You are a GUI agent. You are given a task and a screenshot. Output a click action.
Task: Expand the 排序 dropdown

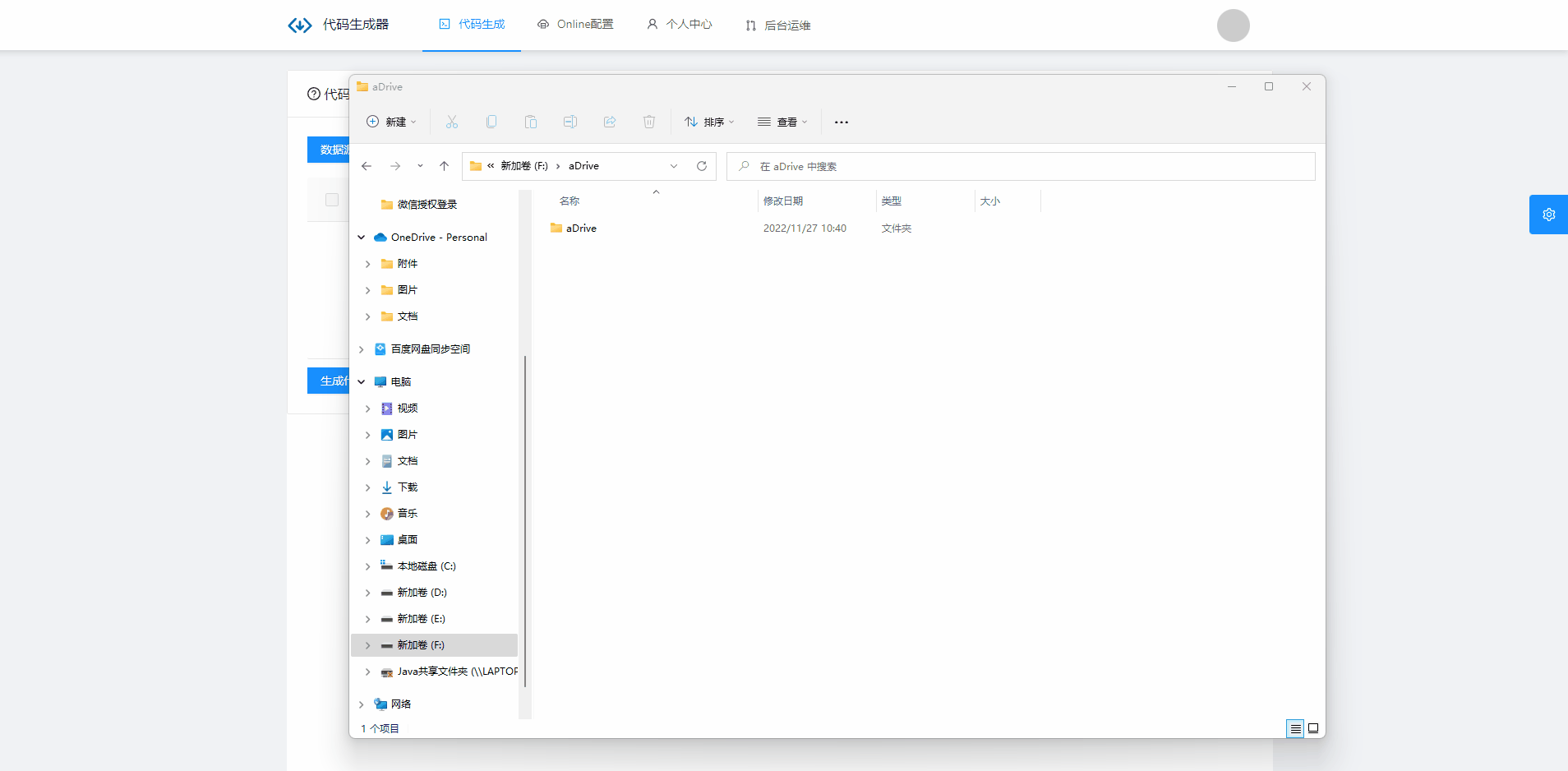[708, 122]
